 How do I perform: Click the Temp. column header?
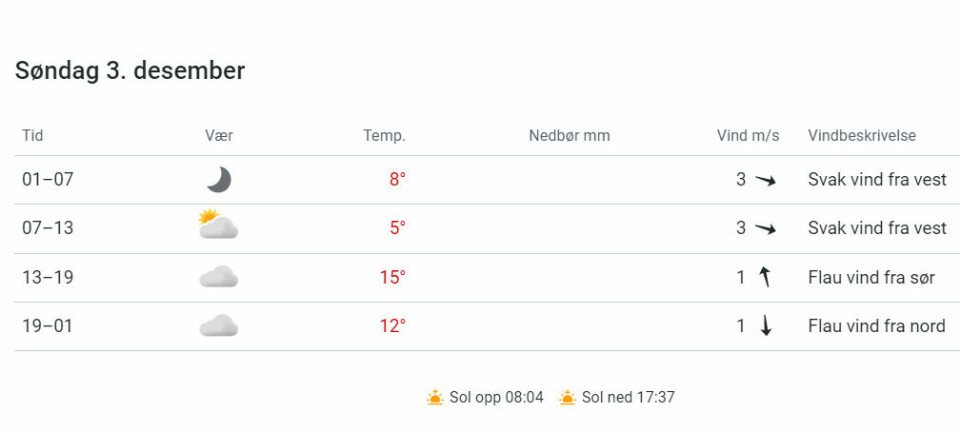point(384,136)
